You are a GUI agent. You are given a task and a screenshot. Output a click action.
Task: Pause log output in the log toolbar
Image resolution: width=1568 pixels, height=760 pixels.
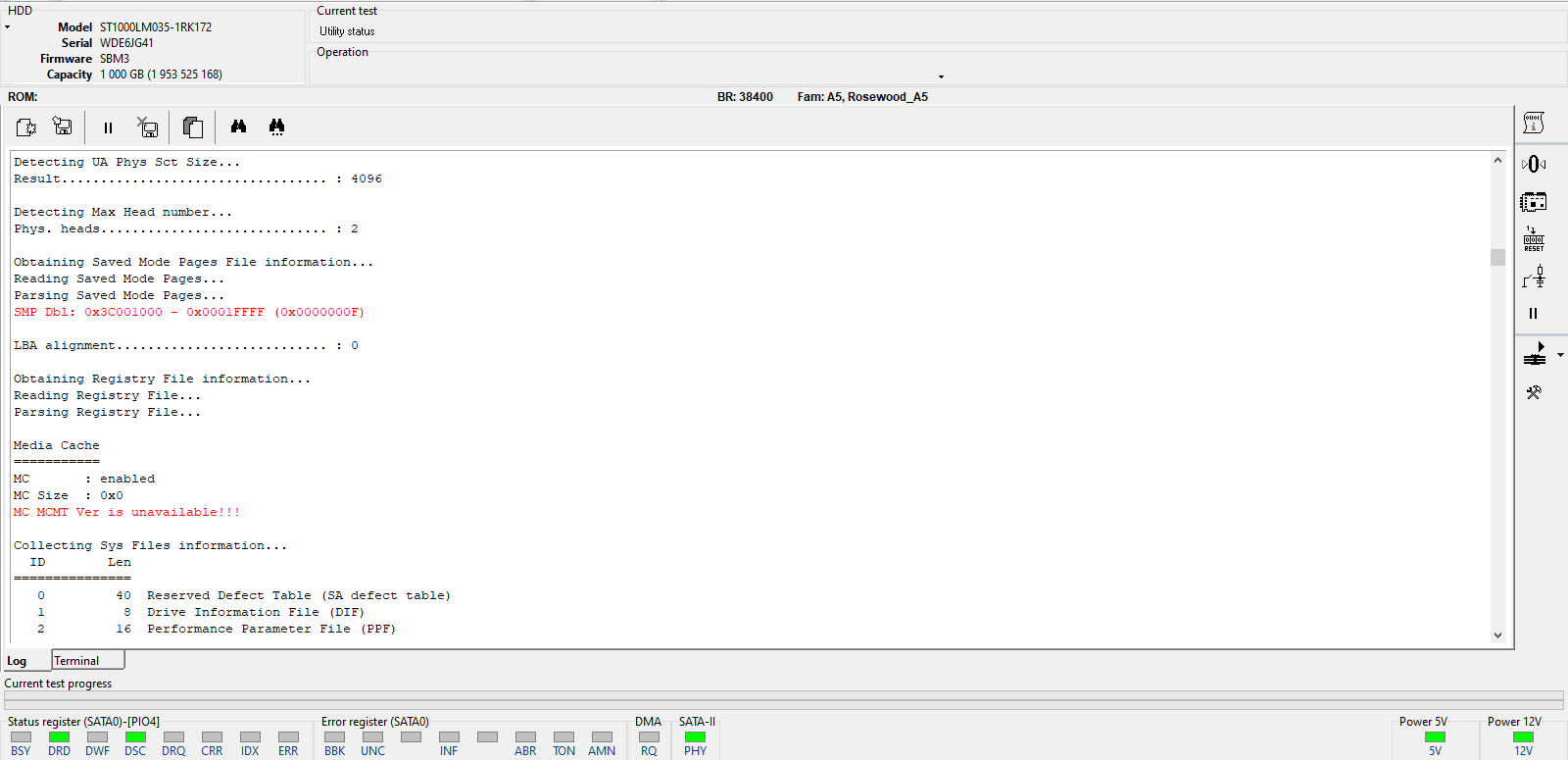pos(108,127)
